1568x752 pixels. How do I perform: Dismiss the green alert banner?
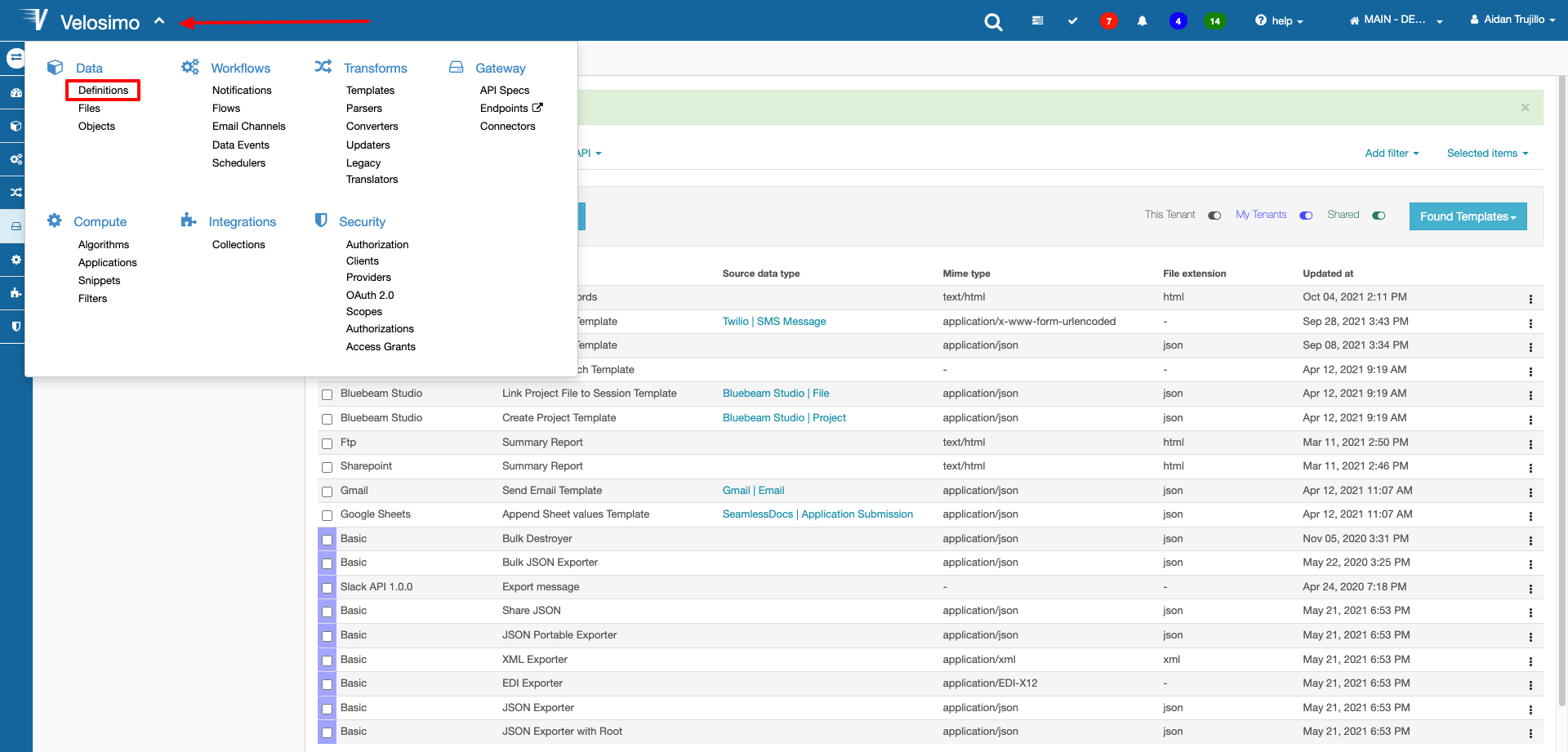pos(1525,107)
